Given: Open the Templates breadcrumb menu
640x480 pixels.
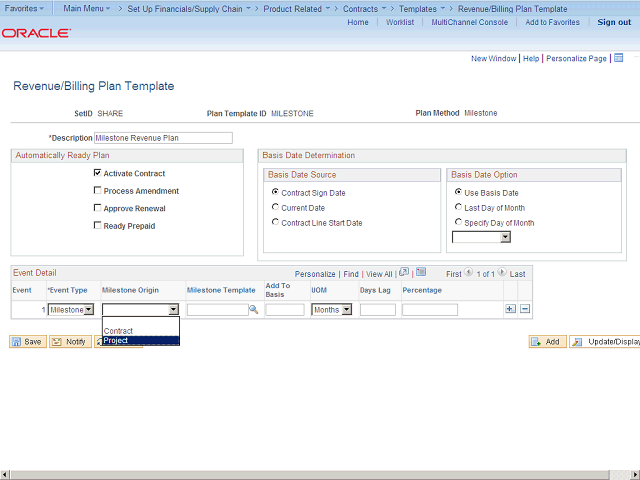Looking at the screenshot, I should click(x=422, y=9).
